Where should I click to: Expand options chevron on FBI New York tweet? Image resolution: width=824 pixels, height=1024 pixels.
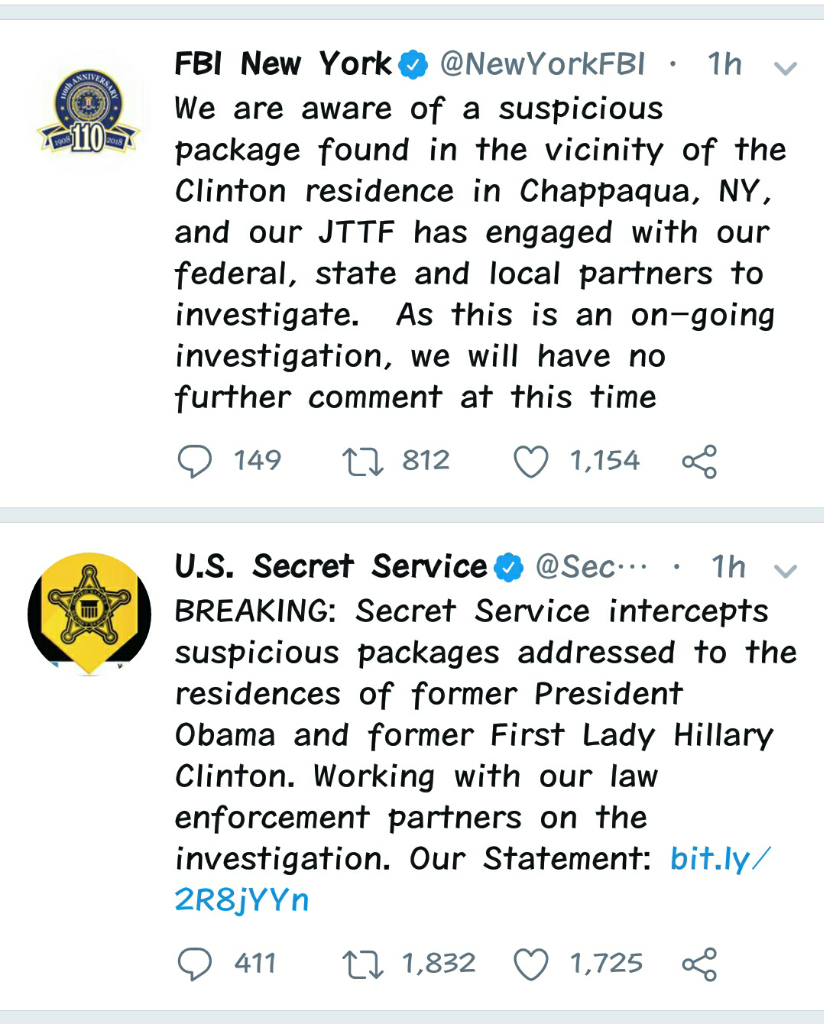(785, 68)
